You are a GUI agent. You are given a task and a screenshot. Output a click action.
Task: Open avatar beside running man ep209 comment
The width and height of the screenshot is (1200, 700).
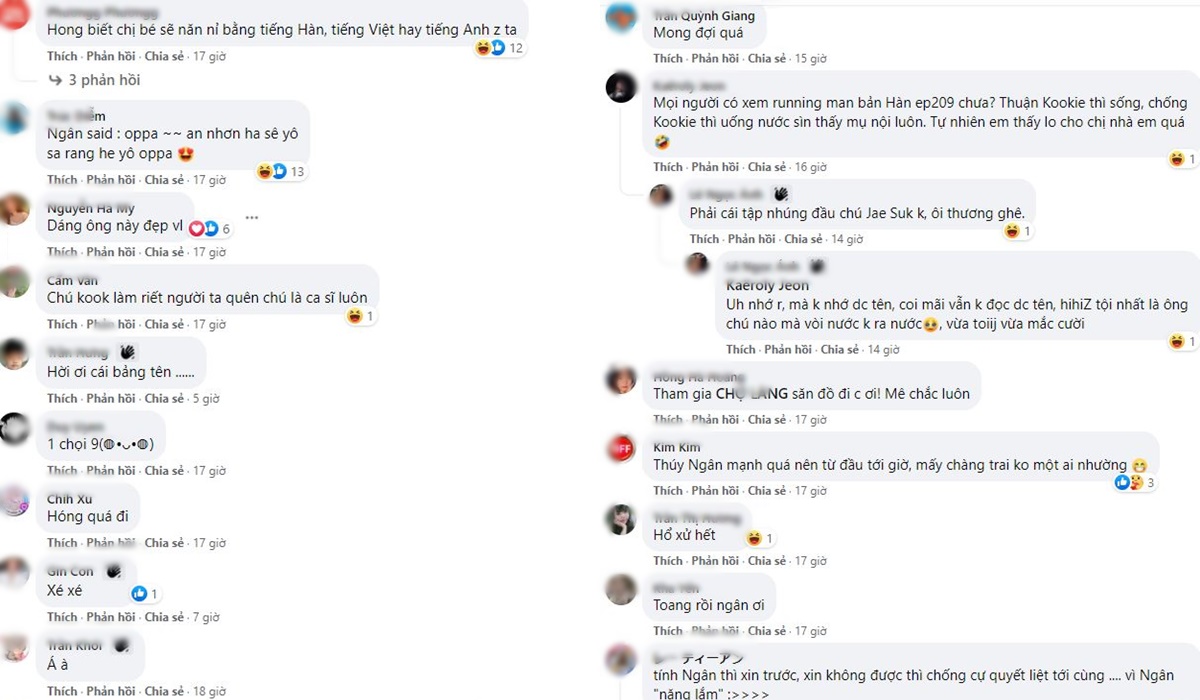622,87
